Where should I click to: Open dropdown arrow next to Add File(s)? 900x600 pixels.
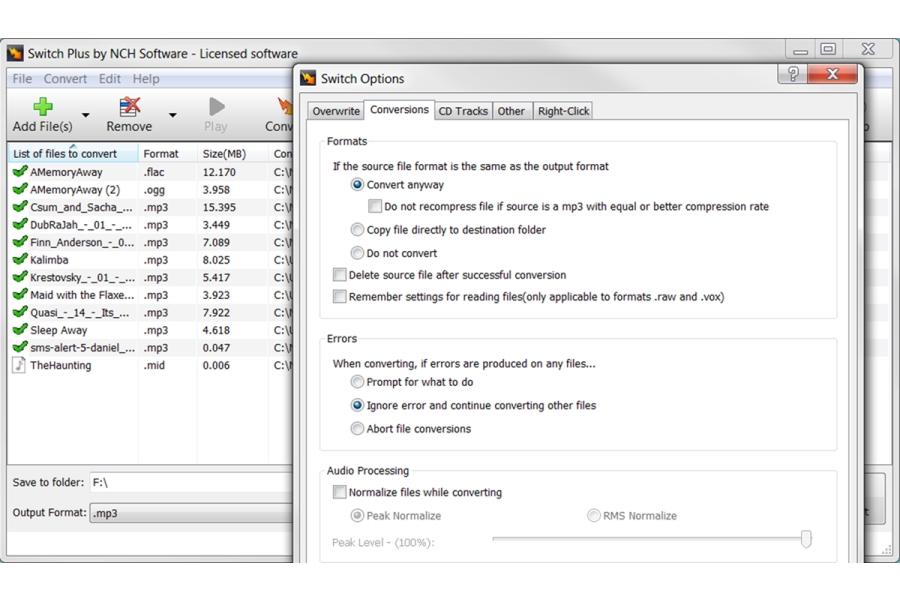point(86,115)
